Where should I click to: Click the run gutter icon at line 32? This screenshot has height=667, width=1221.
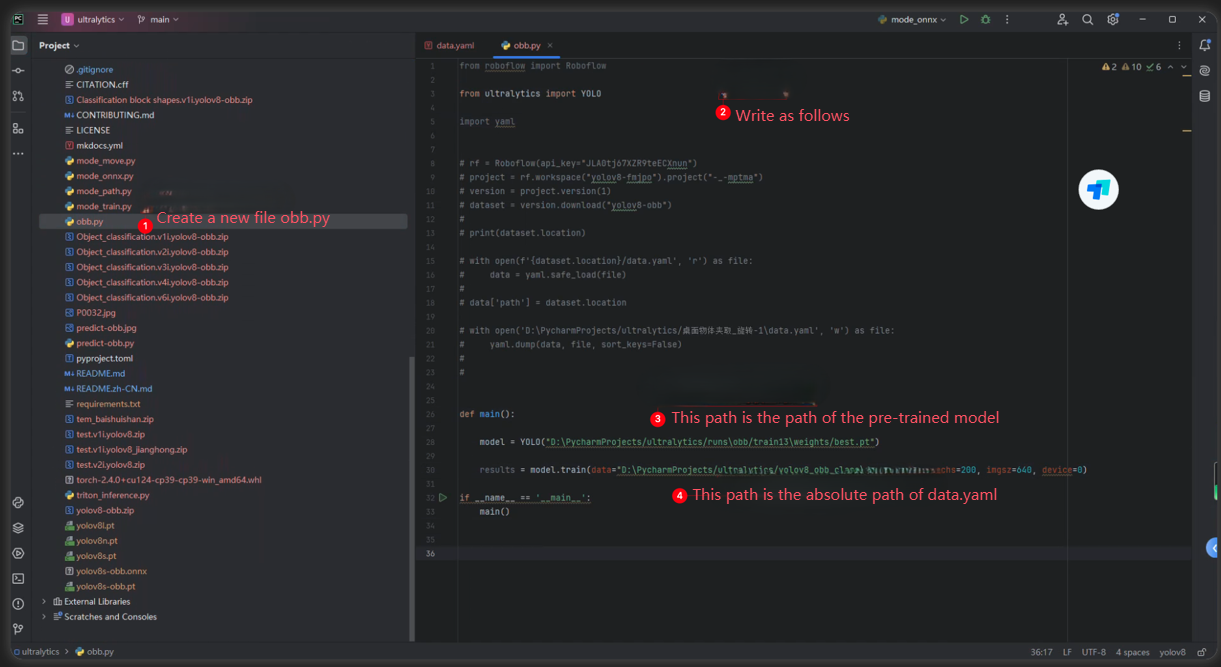[443, 497]
